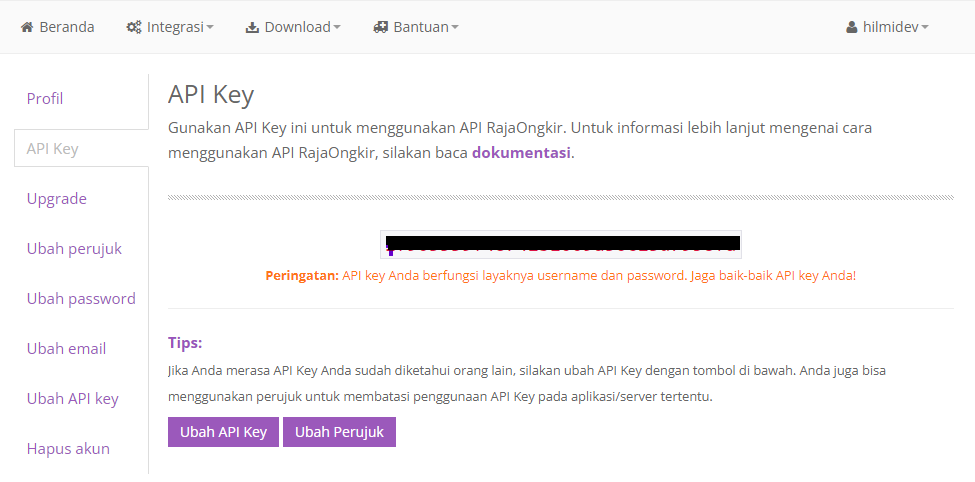Click the API Key page heading

point(211,95)
